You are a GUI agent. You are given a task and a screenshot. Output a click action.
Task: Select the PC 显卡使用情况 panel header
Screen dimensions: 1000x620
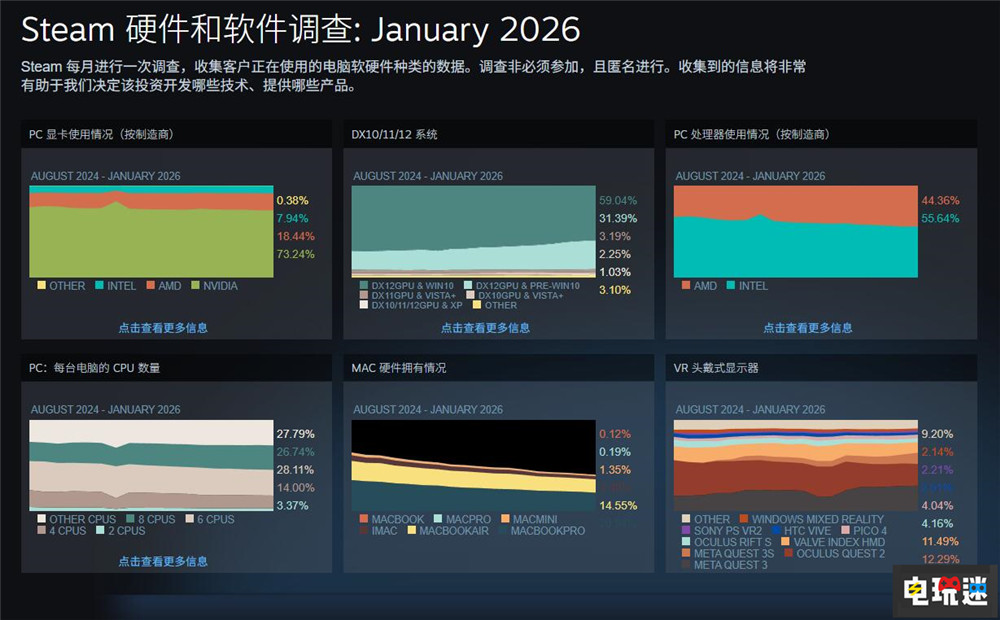coord(177,134)
